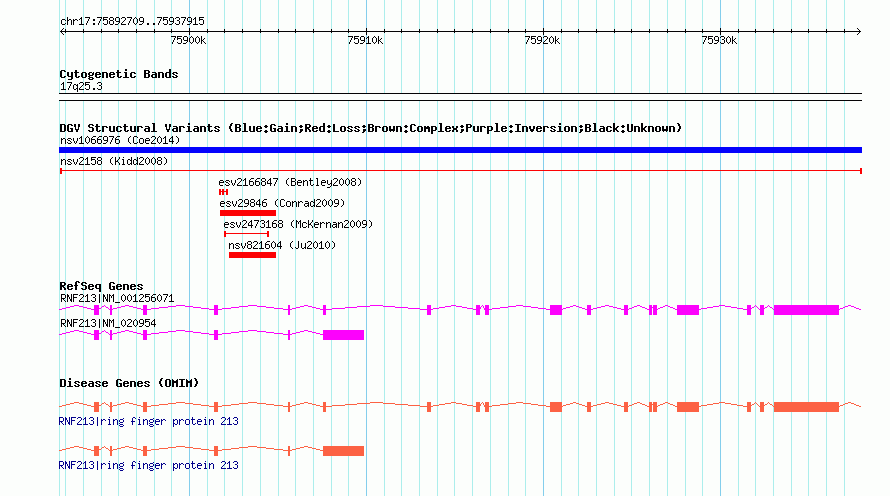Click the small red esv2166847 glyph
This screenshot has width=890, height=496.
(224, 192)
